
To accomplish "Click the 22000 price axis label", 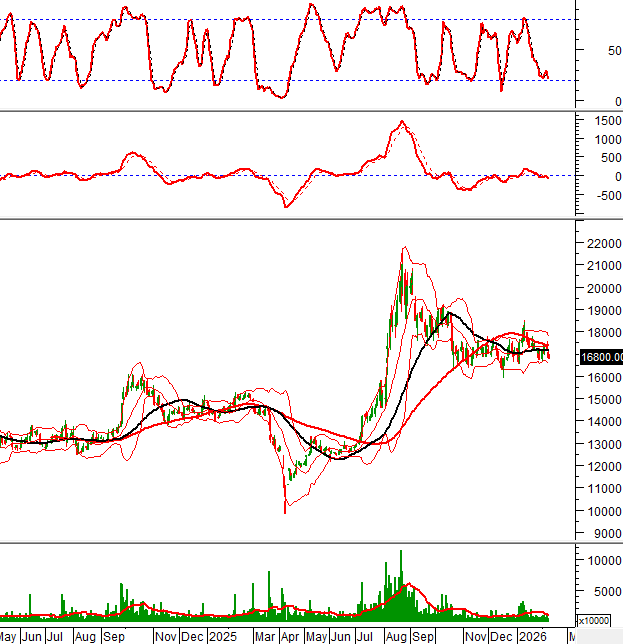I will [x=604, y=243].
